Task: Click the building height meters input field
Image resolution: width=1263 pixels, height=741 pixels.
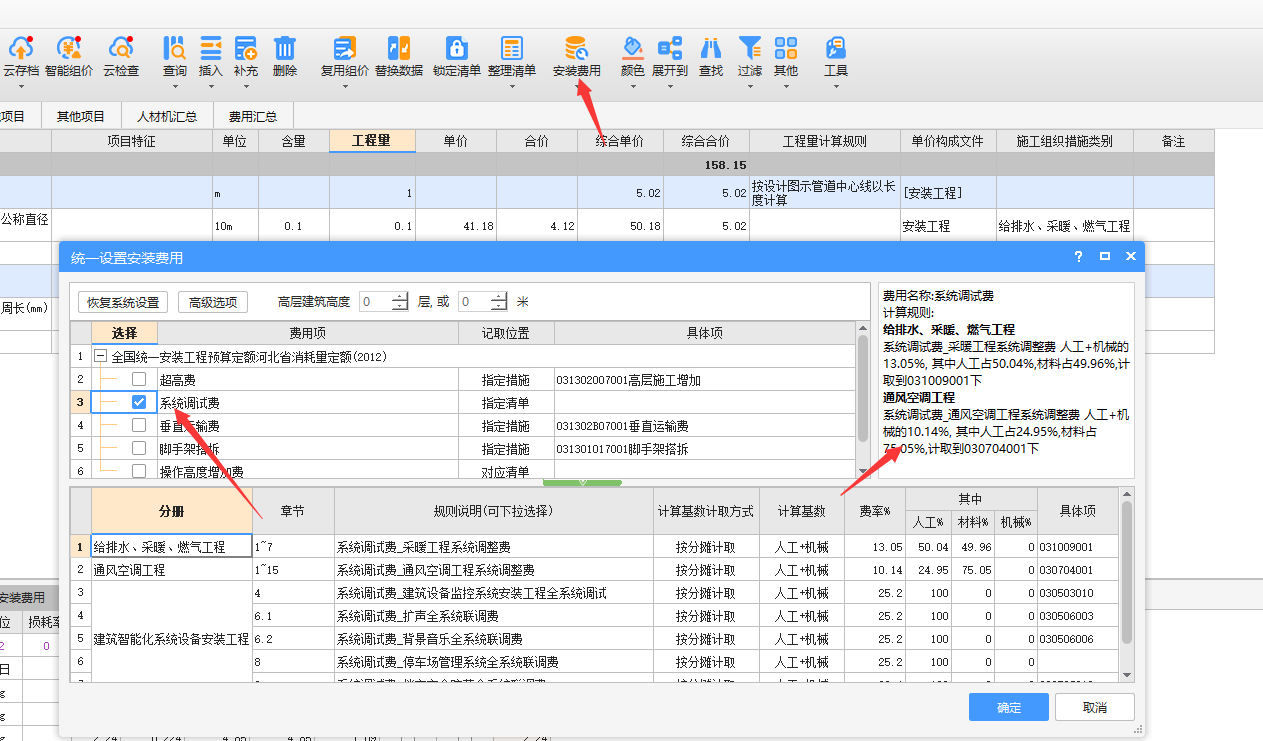Action: pos(474,301)
